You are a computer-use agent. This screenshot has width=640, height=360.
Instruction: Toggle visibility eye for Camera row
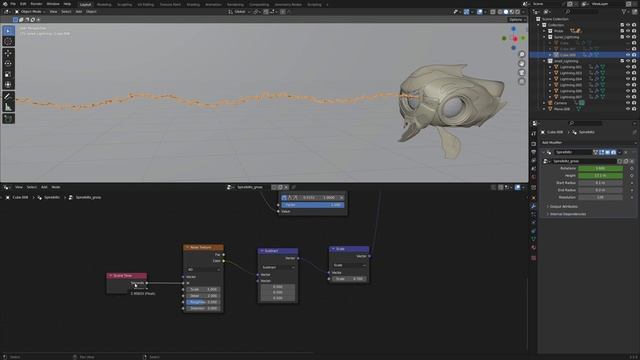[x=628, y=103]
